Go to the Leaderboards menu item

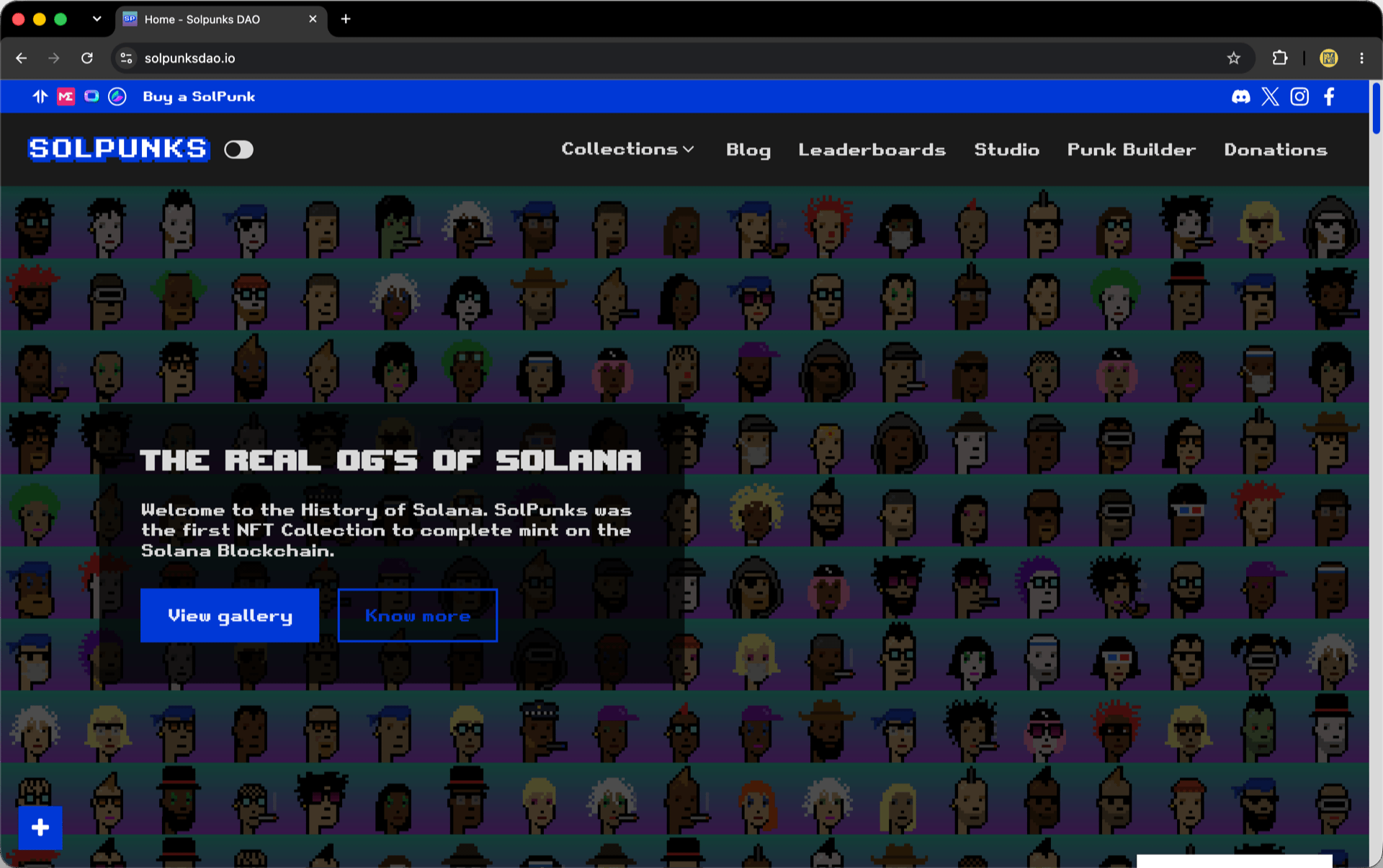point(872,149)
